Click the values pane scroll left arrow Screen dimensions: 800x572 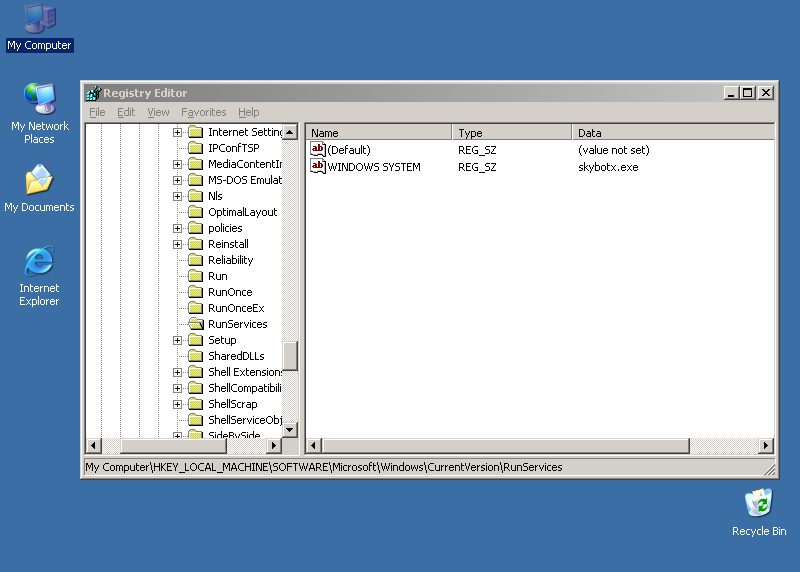[314, 445]
